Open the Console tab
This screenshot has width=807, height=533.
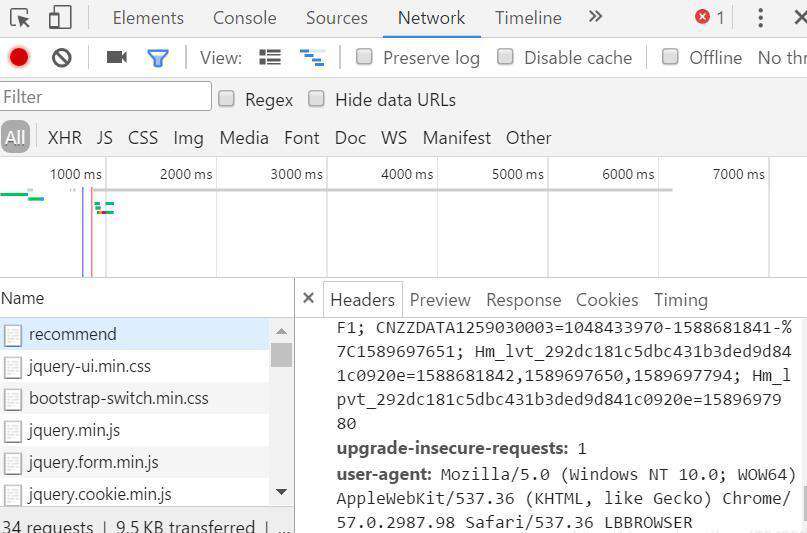pos(244,18)
